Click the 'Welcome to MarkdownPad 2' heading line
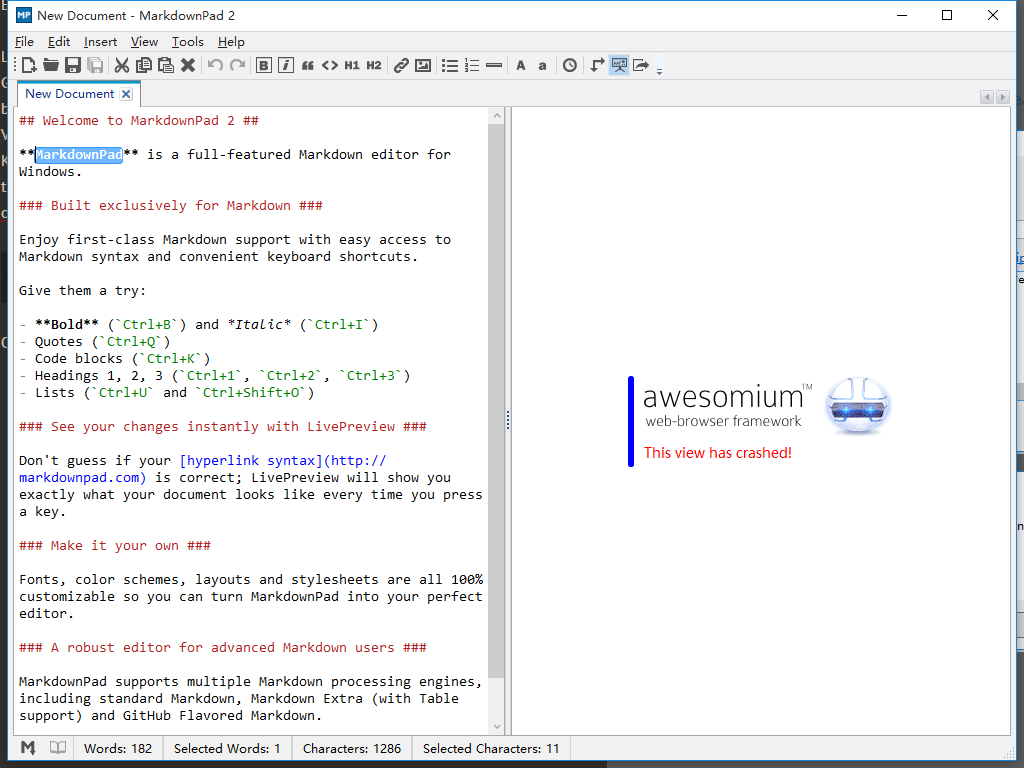This screenshot has width=1024, height=768. 138,121
